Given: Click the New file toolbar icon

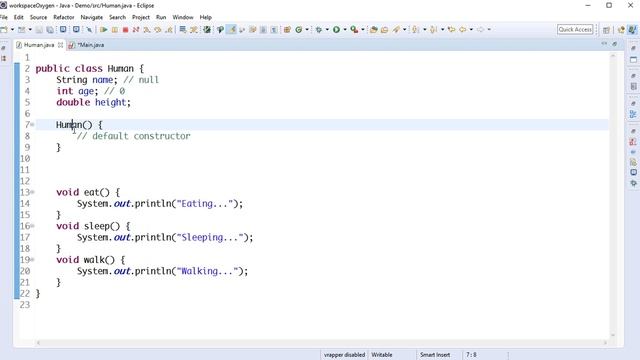Looking at the screenshot, I should [4, 29].
